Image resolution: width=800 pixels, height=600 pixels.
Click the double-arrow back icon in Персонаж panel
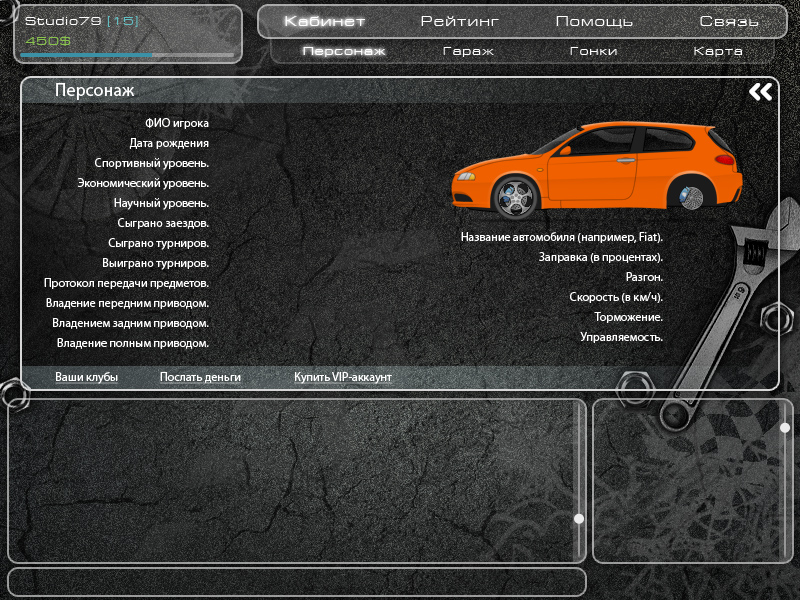pyautogui.click(x=760, y=92)
